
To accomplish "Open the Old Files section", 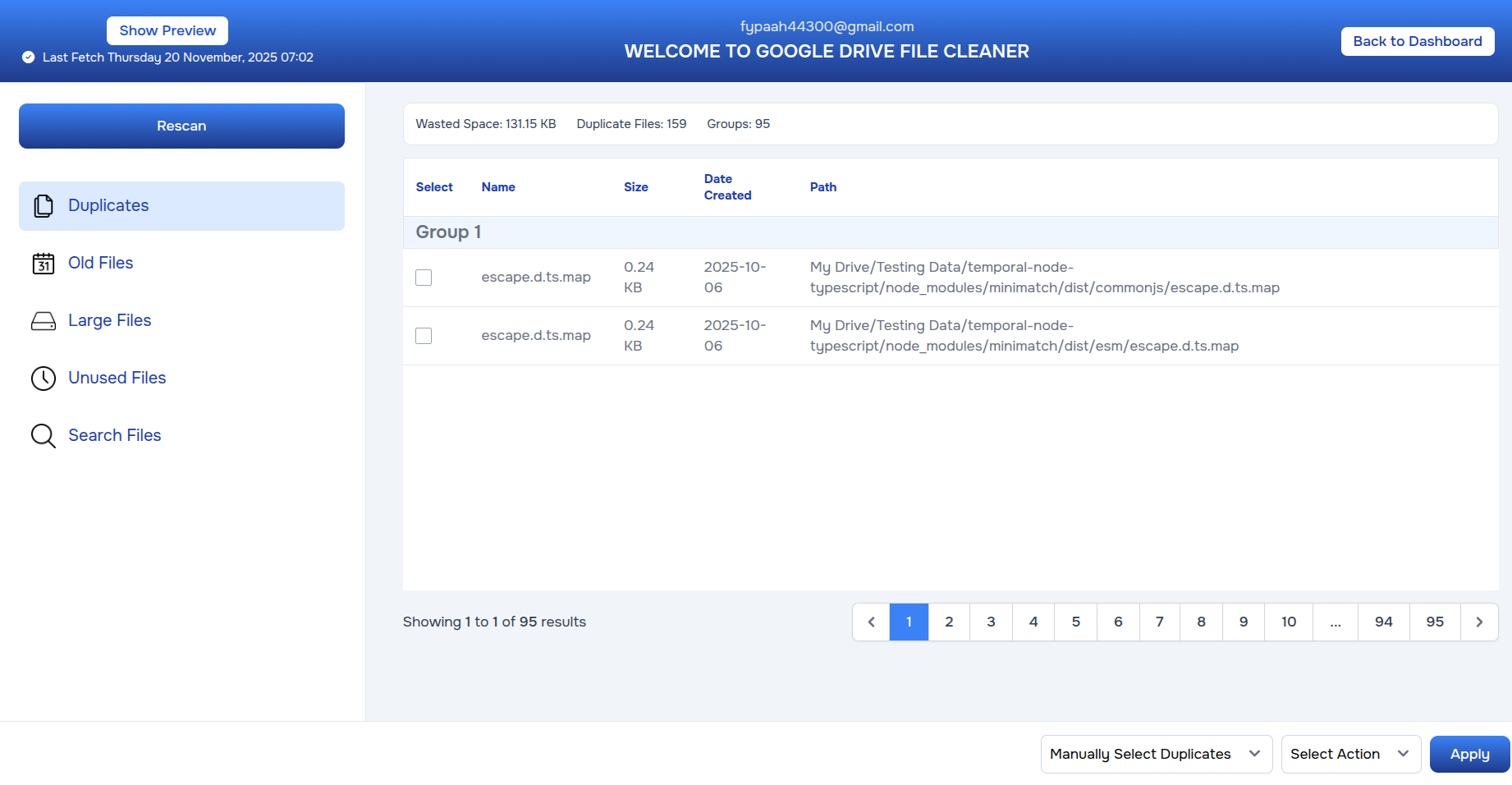I will tap(100, 263).
